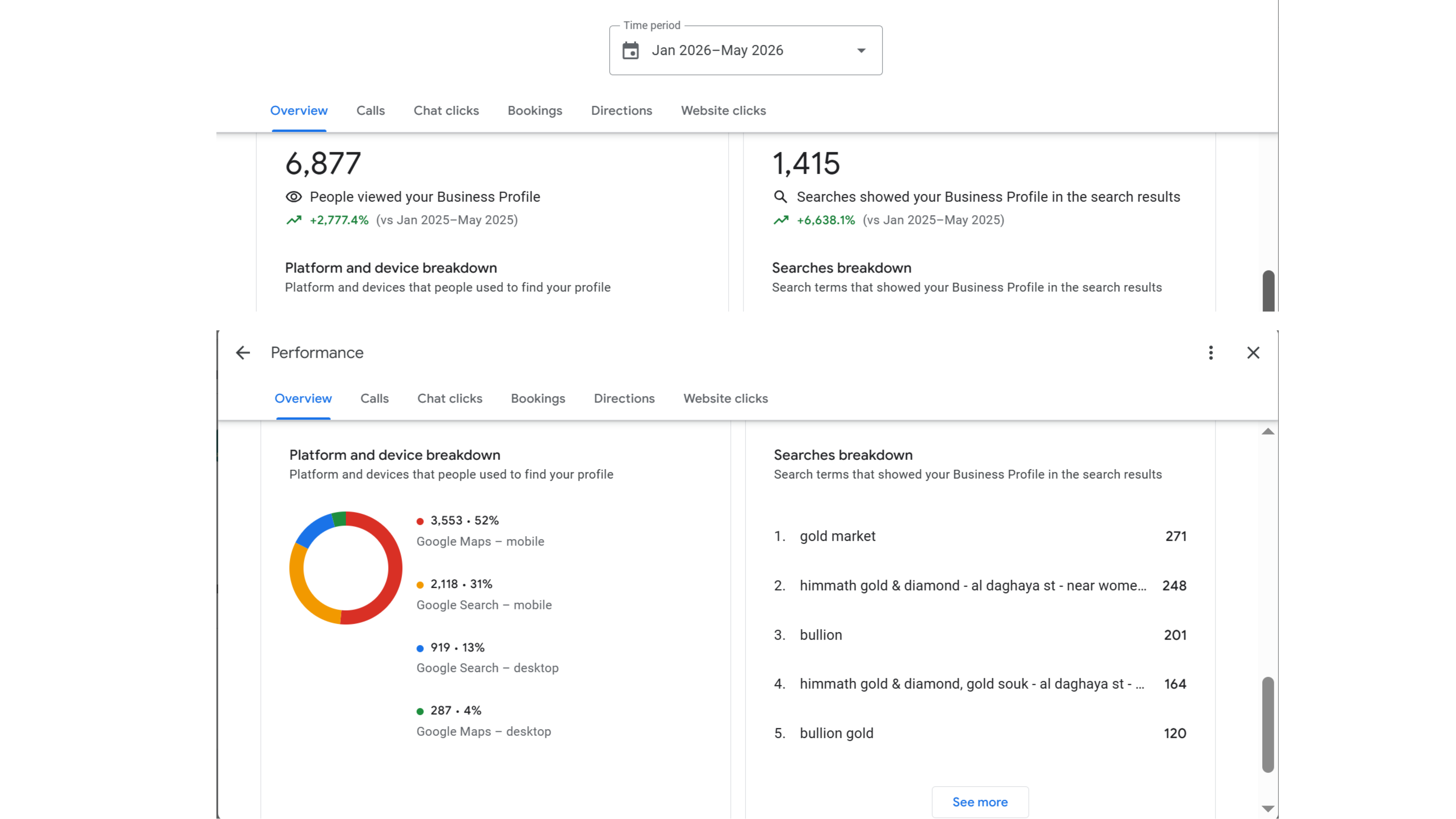Switch to the Calls tab in the upper panel
The width and height of the screenshot is (1456, 819).
[x=371, y=111]
